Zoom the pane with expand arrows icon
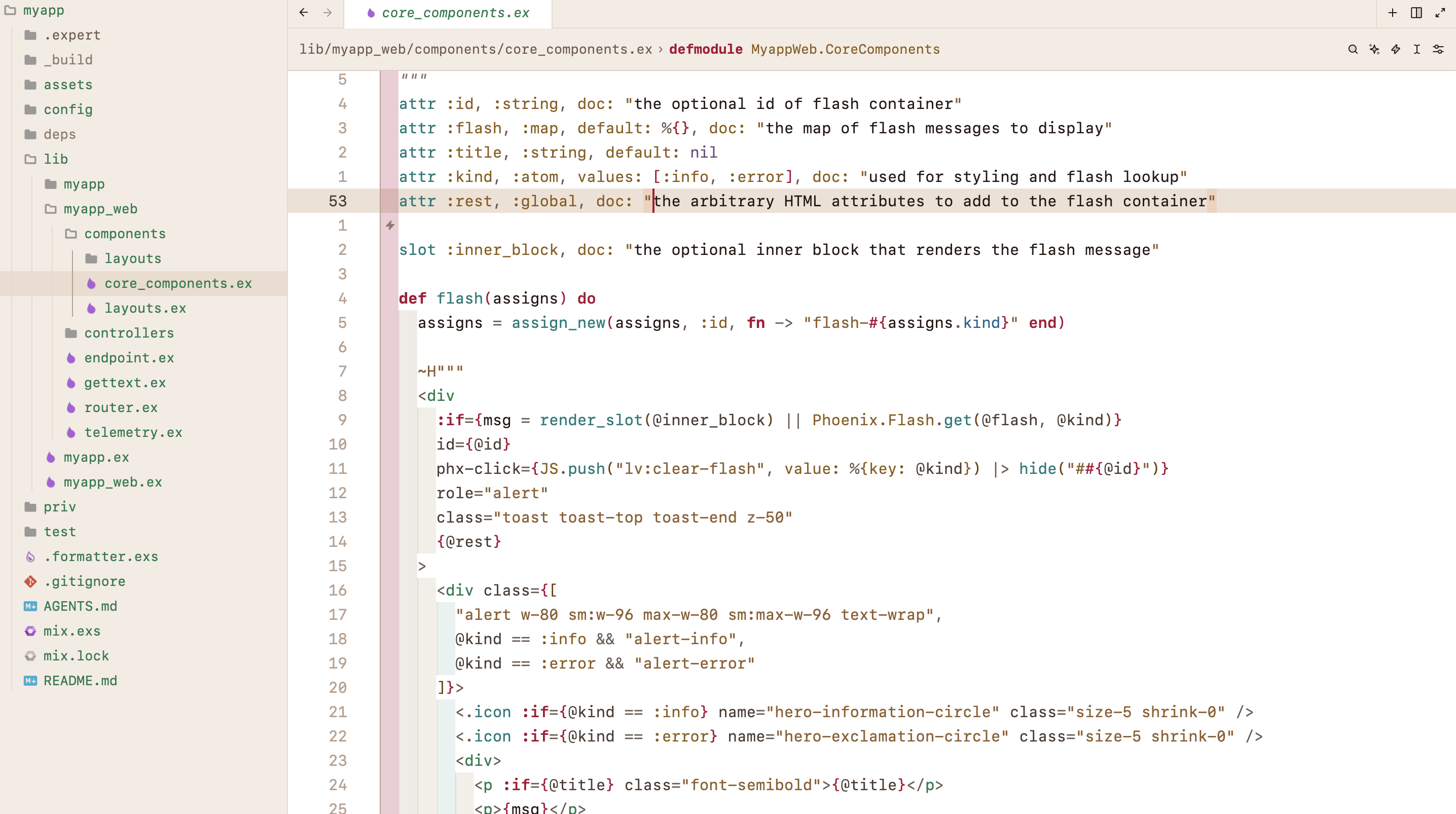This screenshot has width=1456, height=814. coord(1440,13)
